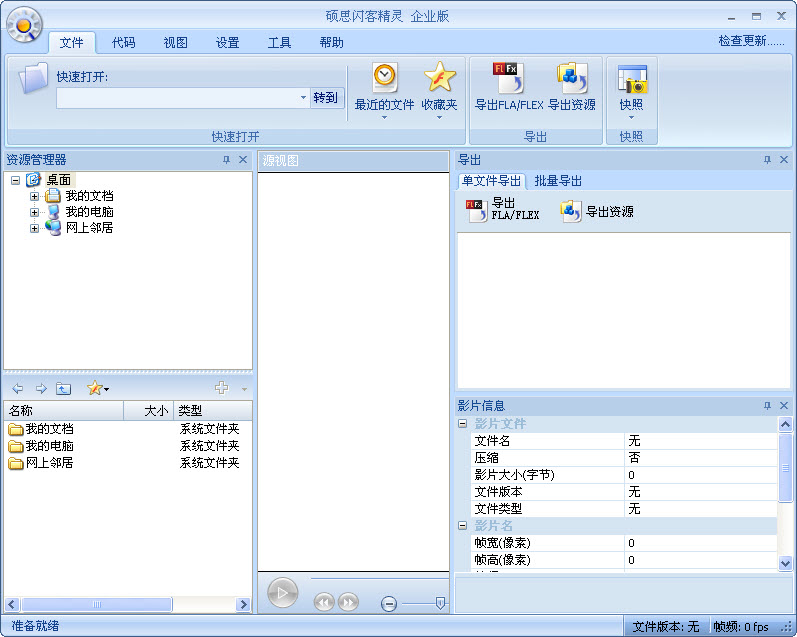Screen dimensions: 797x637
Task: Sort by 类型 column header
Action: tap(213, 410)
